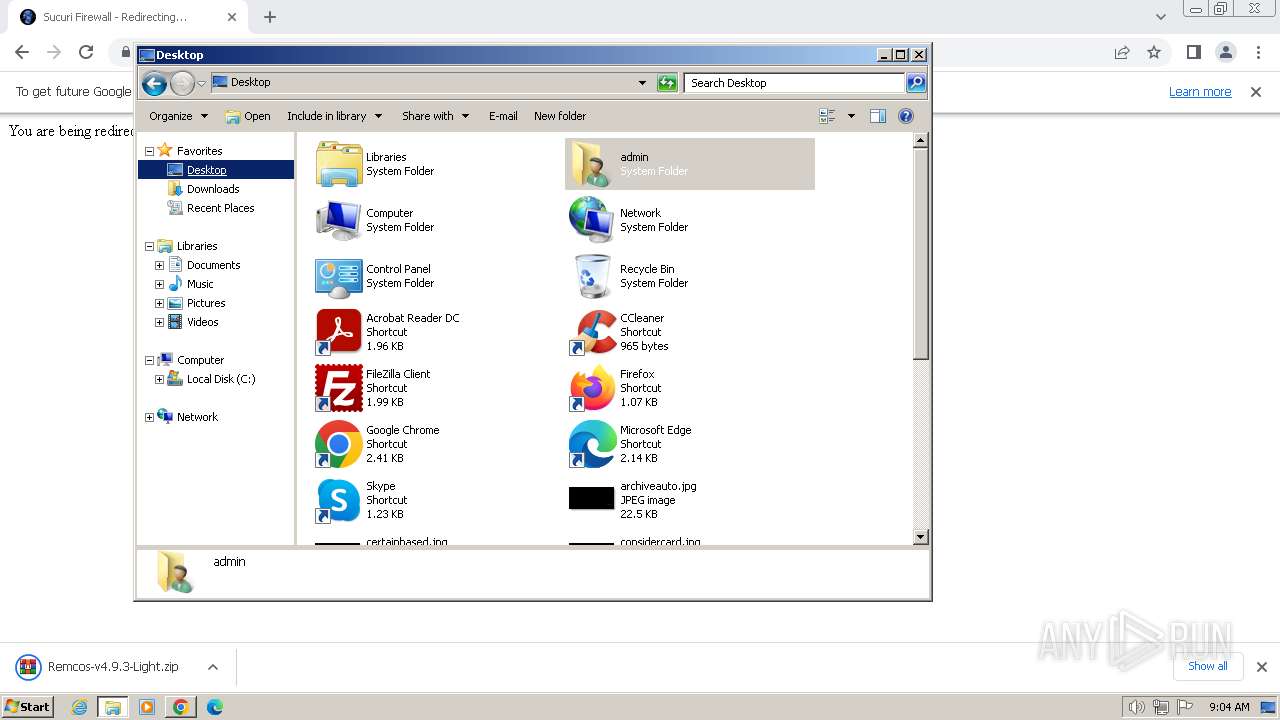The height and width of the screenshot is (720, 1280).
Task: Close the Chrome downloads bar
Action: (1262, 667)
